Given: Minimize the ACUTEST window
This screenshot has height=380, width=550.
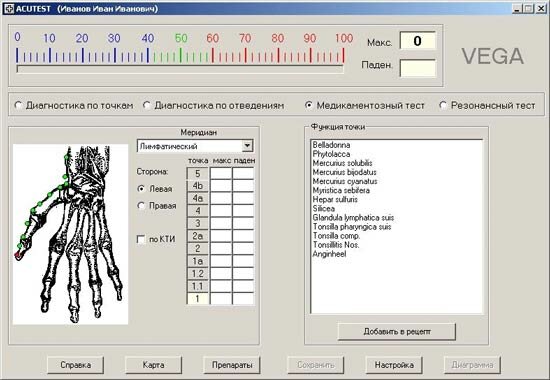Looking at the screenshot, I should pos(517,8).
